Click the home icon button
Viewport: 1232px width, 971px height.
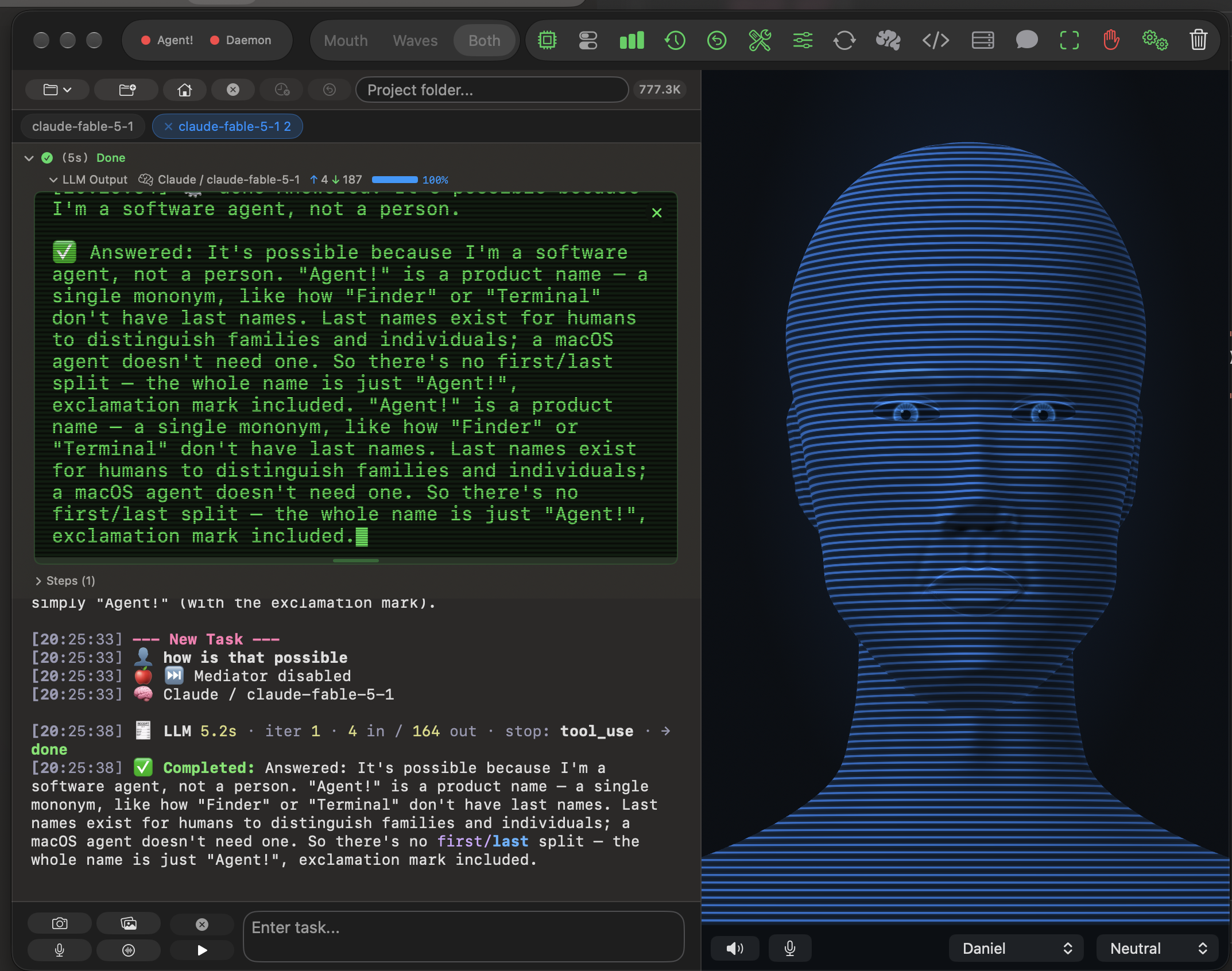pyautogui.click(x=184, y=90)
